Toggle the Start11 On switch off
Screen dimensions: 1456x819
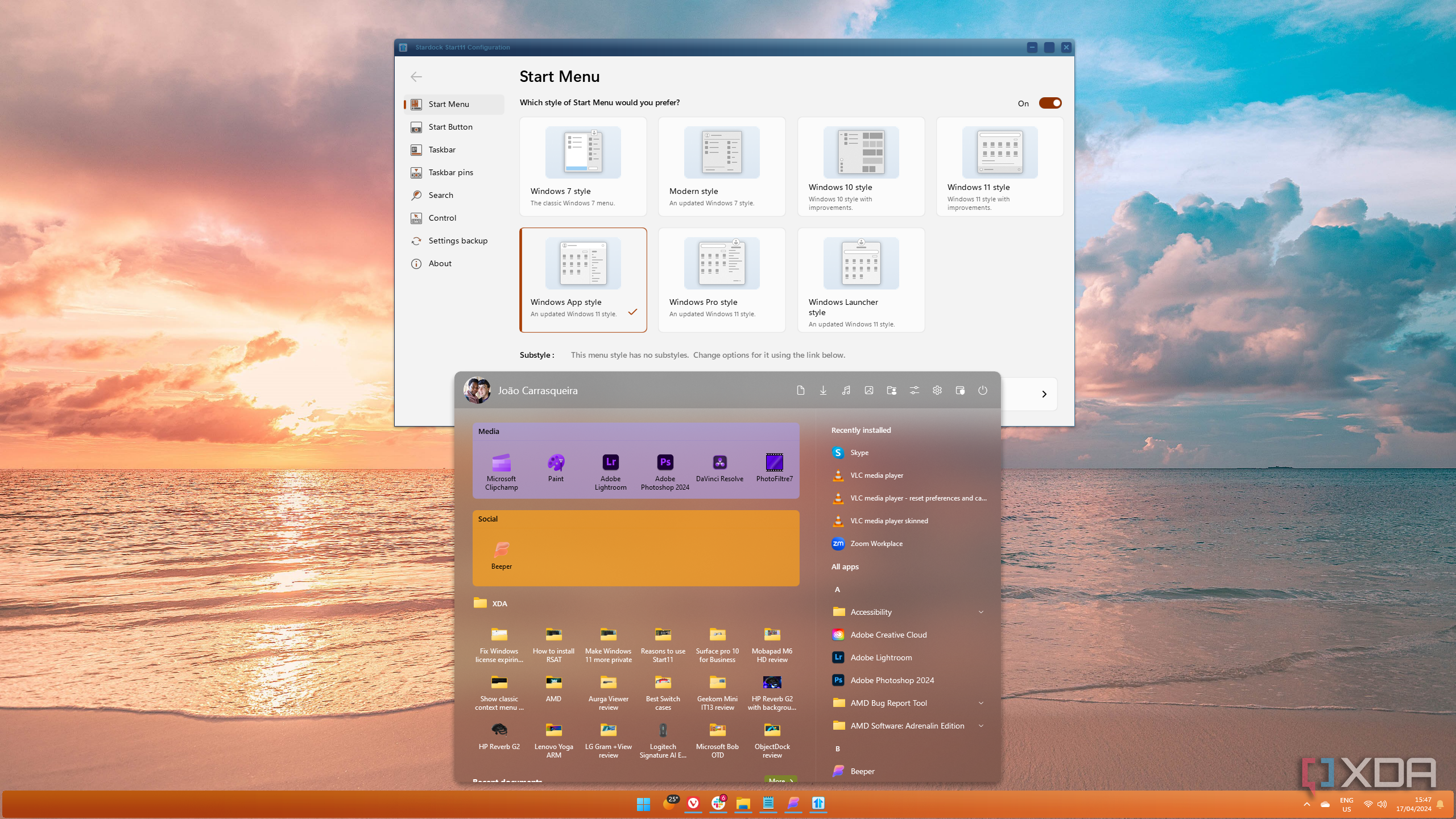(1050, 103)
